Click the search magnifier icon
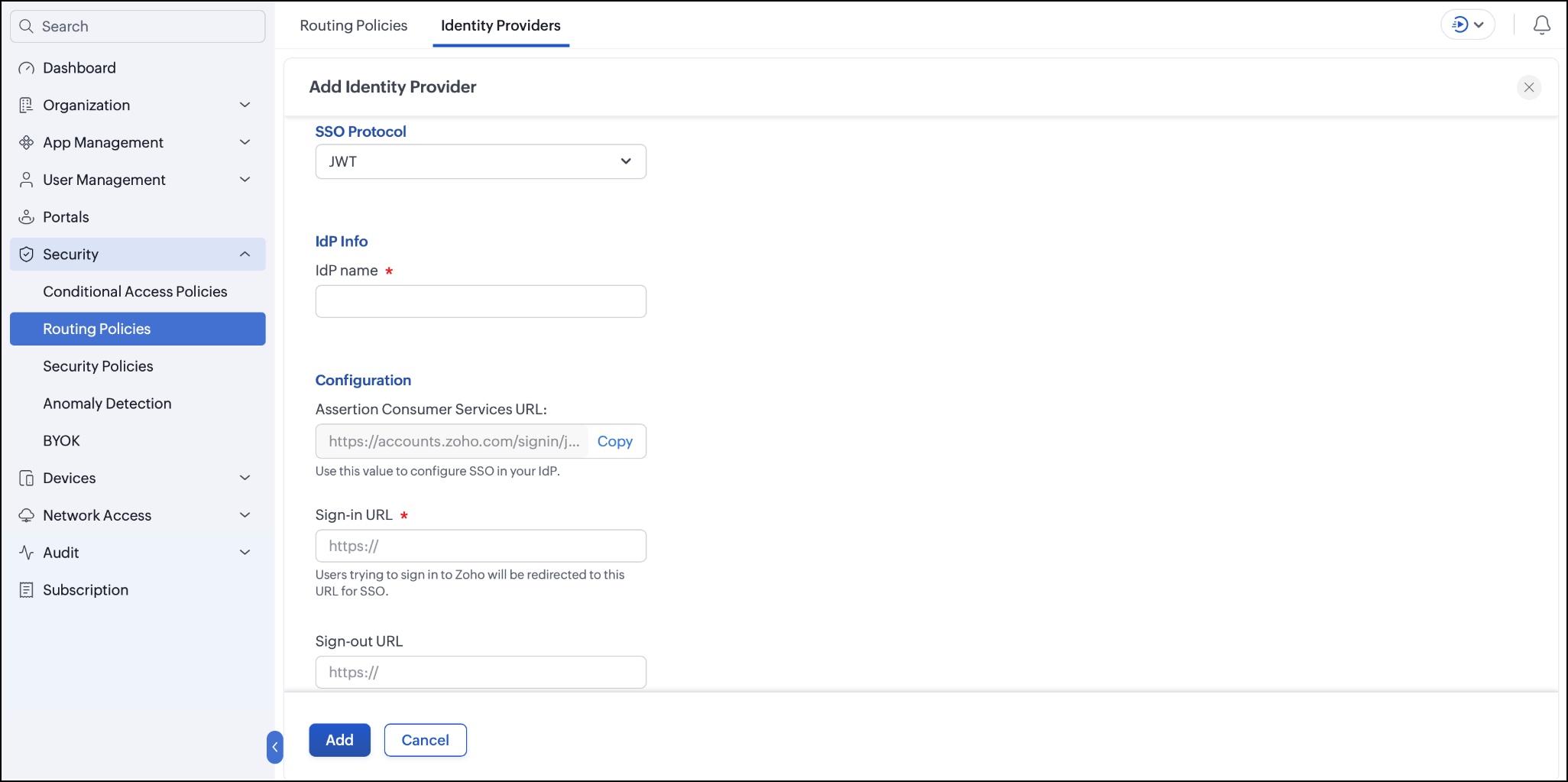Image resolution: width=1568 pixels, height=782 pixels. [26, 26]
